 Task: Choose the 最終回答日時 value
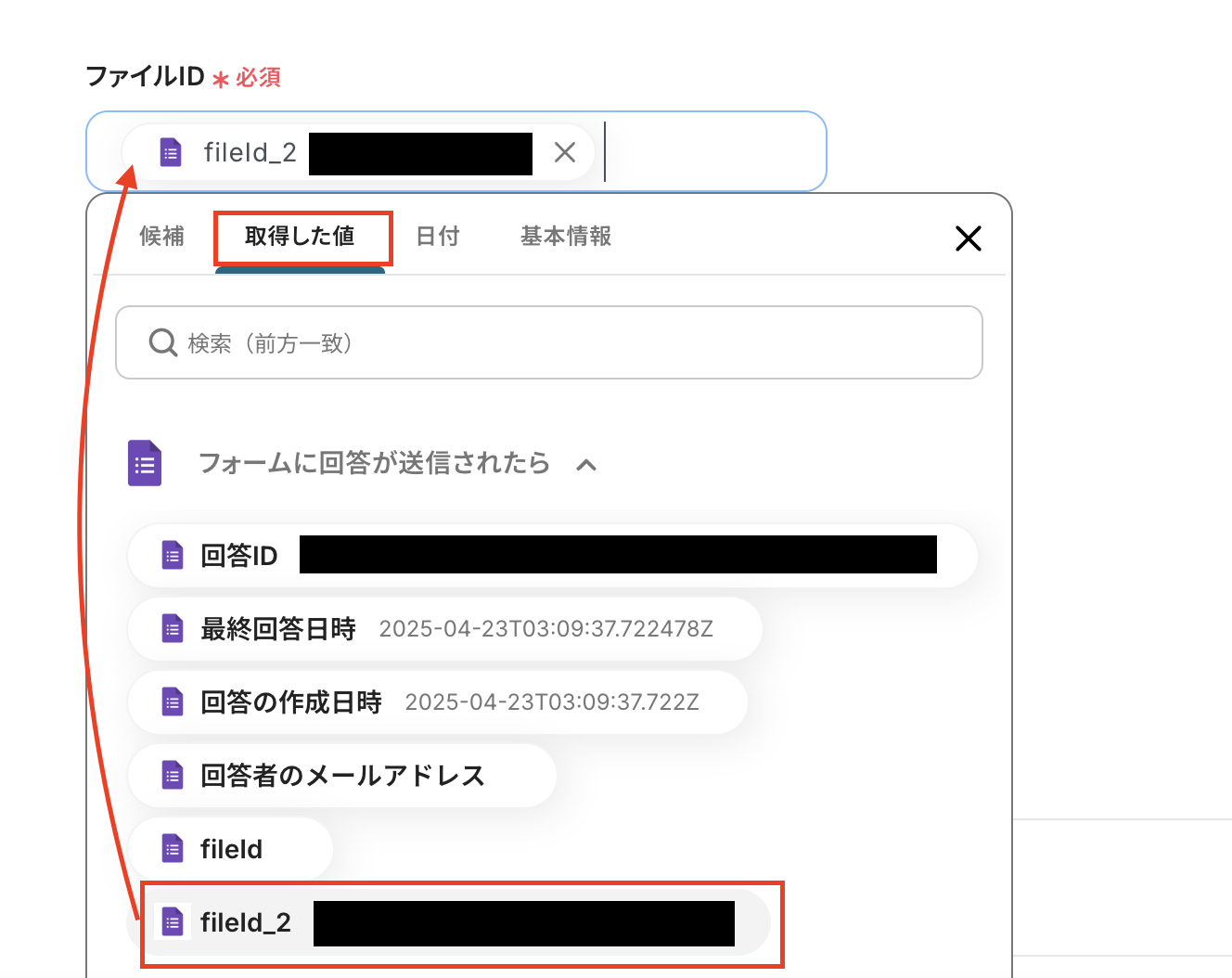coord(445,629)
